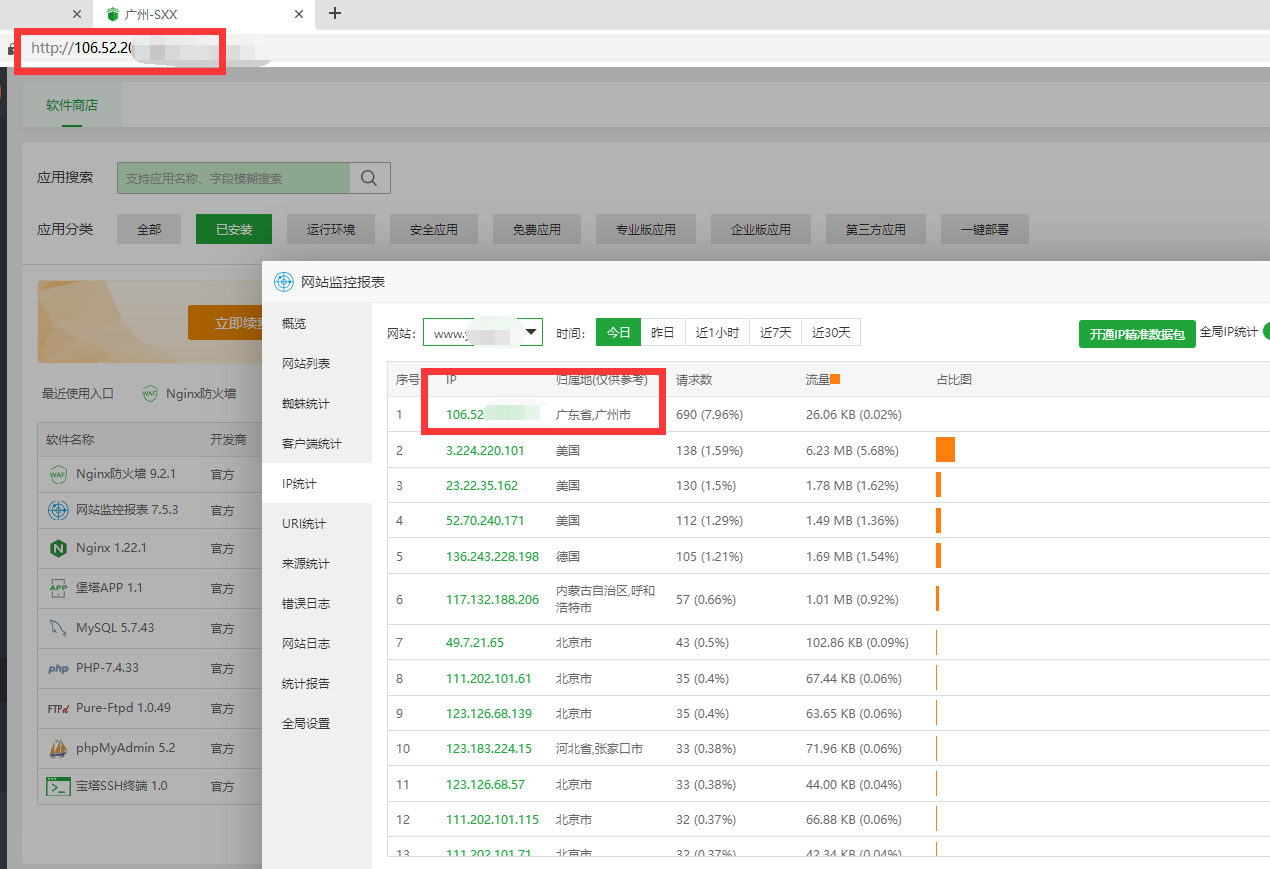Open the 概览 section in sidebar
The width and height of the screenshot is (1270, 869).
pos(316,324)
